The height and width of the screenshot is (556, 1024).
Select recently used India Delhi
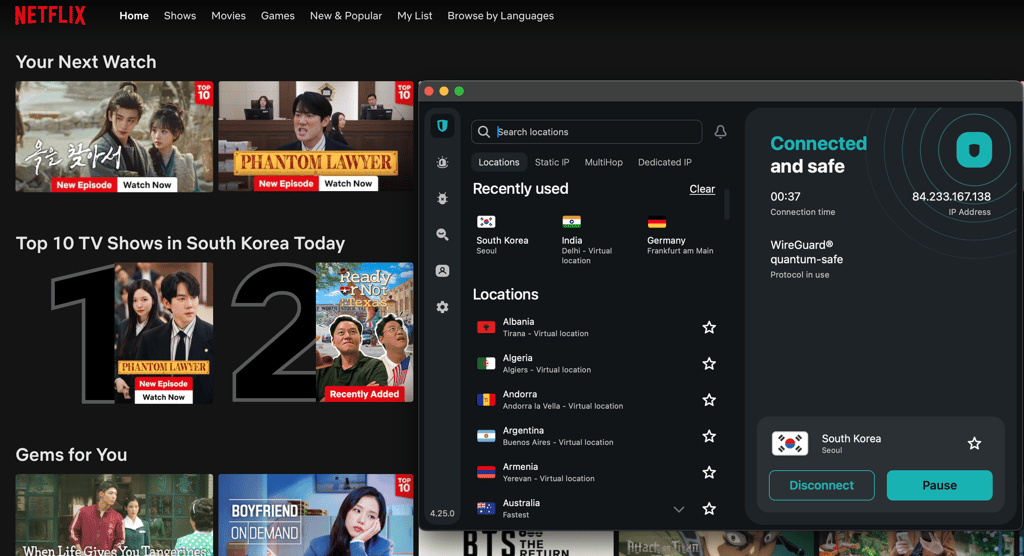pos(587,240)
